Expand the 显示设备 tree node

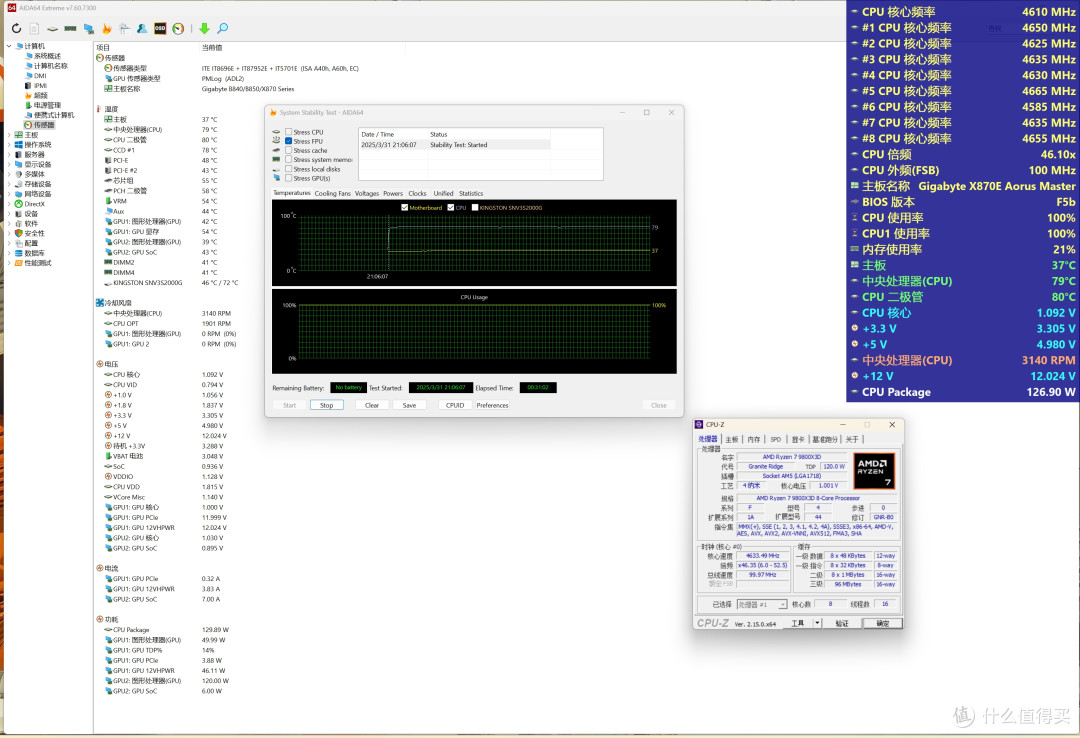click(x=9, y=165)
